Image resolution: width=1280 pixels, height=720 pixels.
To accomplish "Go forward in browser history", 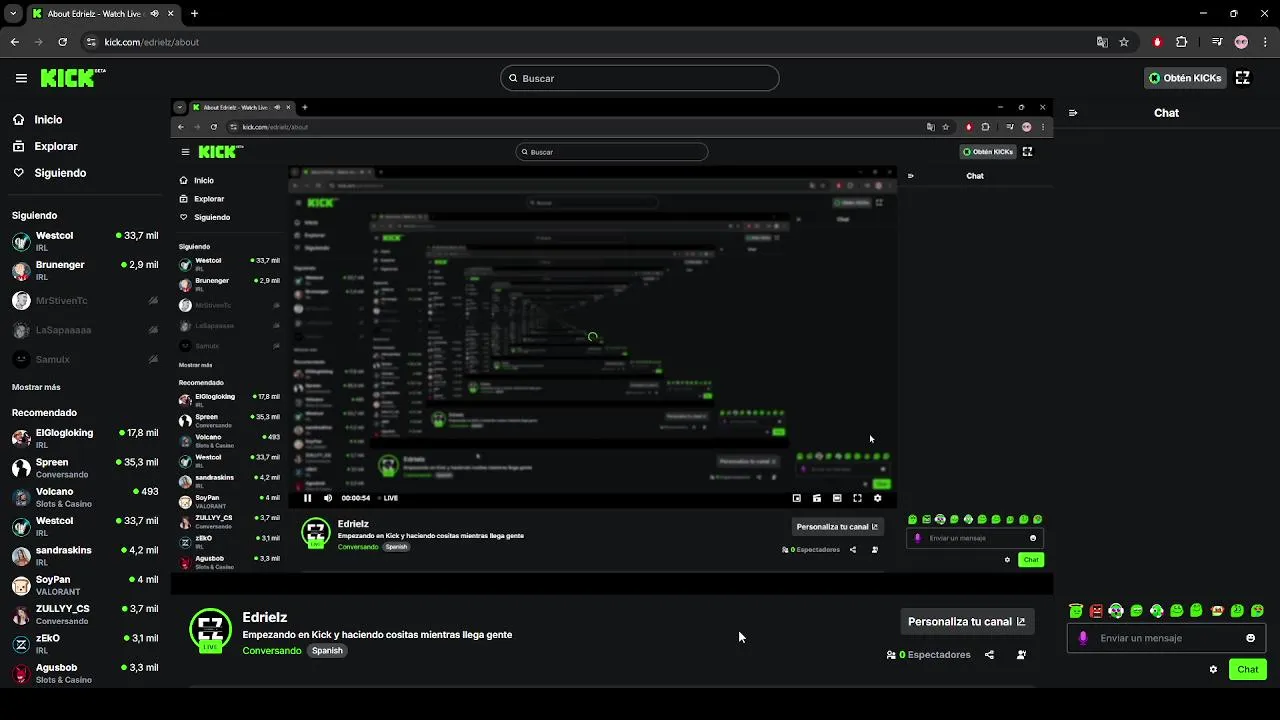I will click(38, 42).
